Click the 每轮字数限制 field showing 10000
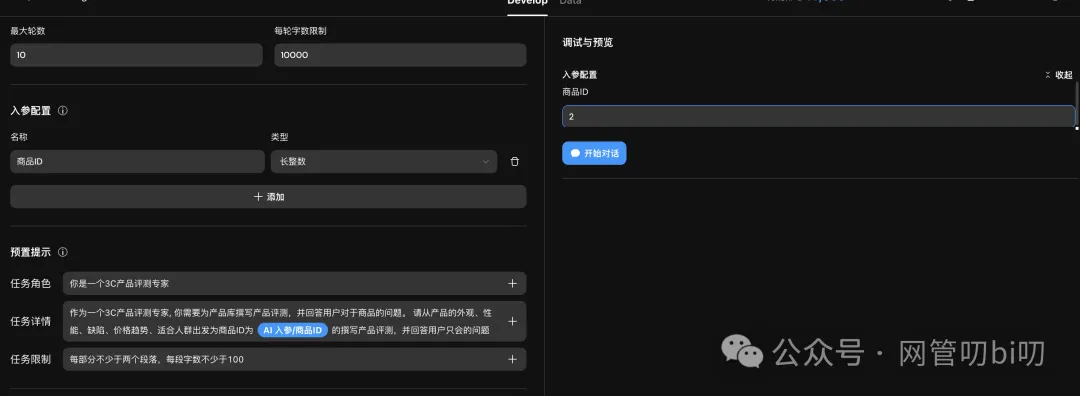Screen dimensions: 1080x396 click(400, 55)
